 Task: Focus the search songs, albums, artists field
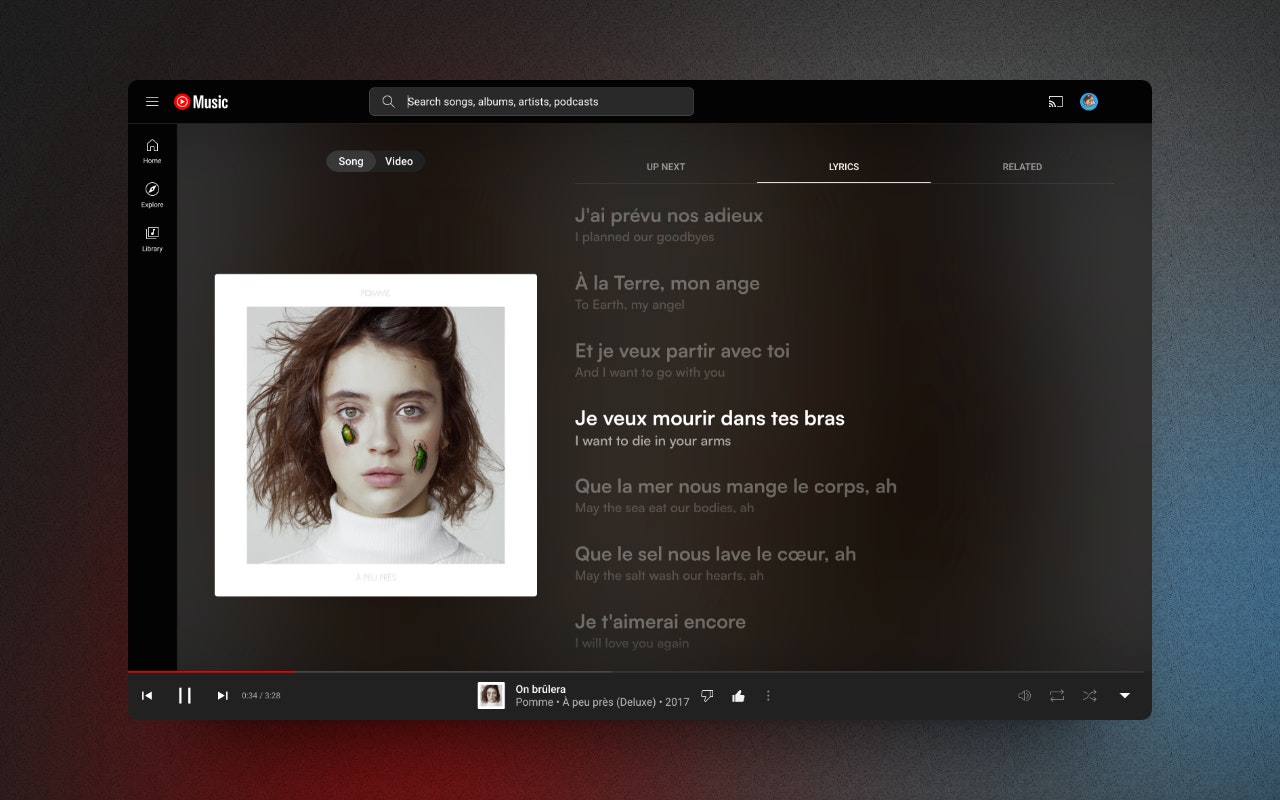pos(531,102)
